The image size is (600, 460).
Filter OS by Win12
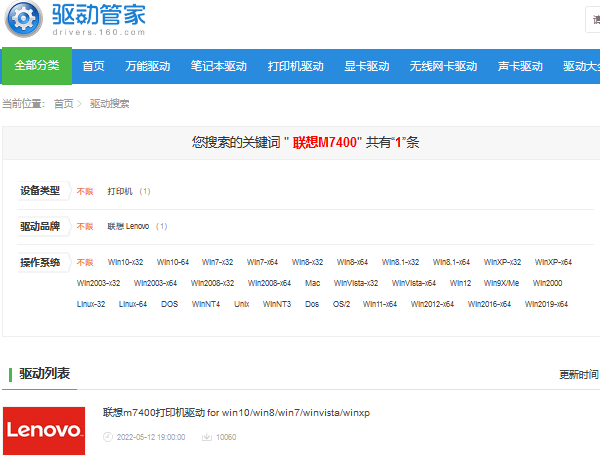pos(460,283)
